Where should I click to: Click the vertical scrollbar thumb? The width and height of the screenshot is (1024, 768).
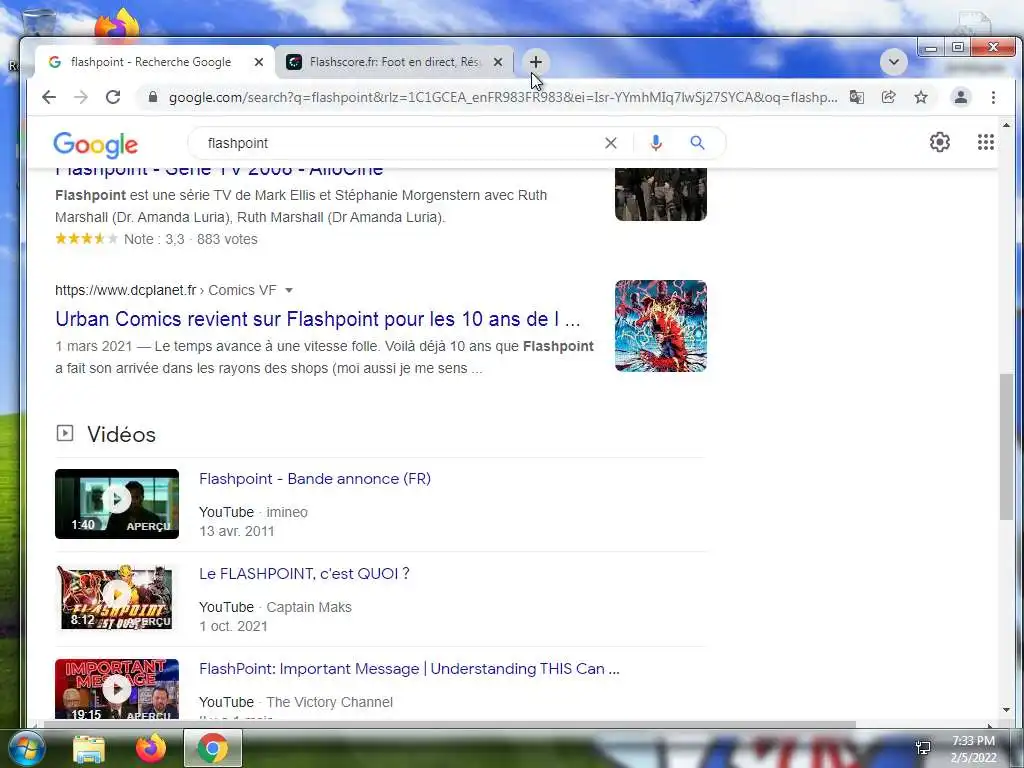pos(1006,447)
